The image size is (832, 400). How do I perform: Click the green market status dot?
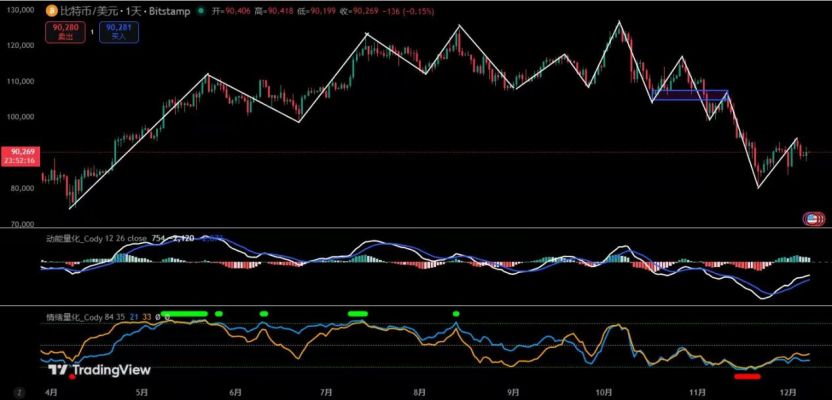pos(202,12)
